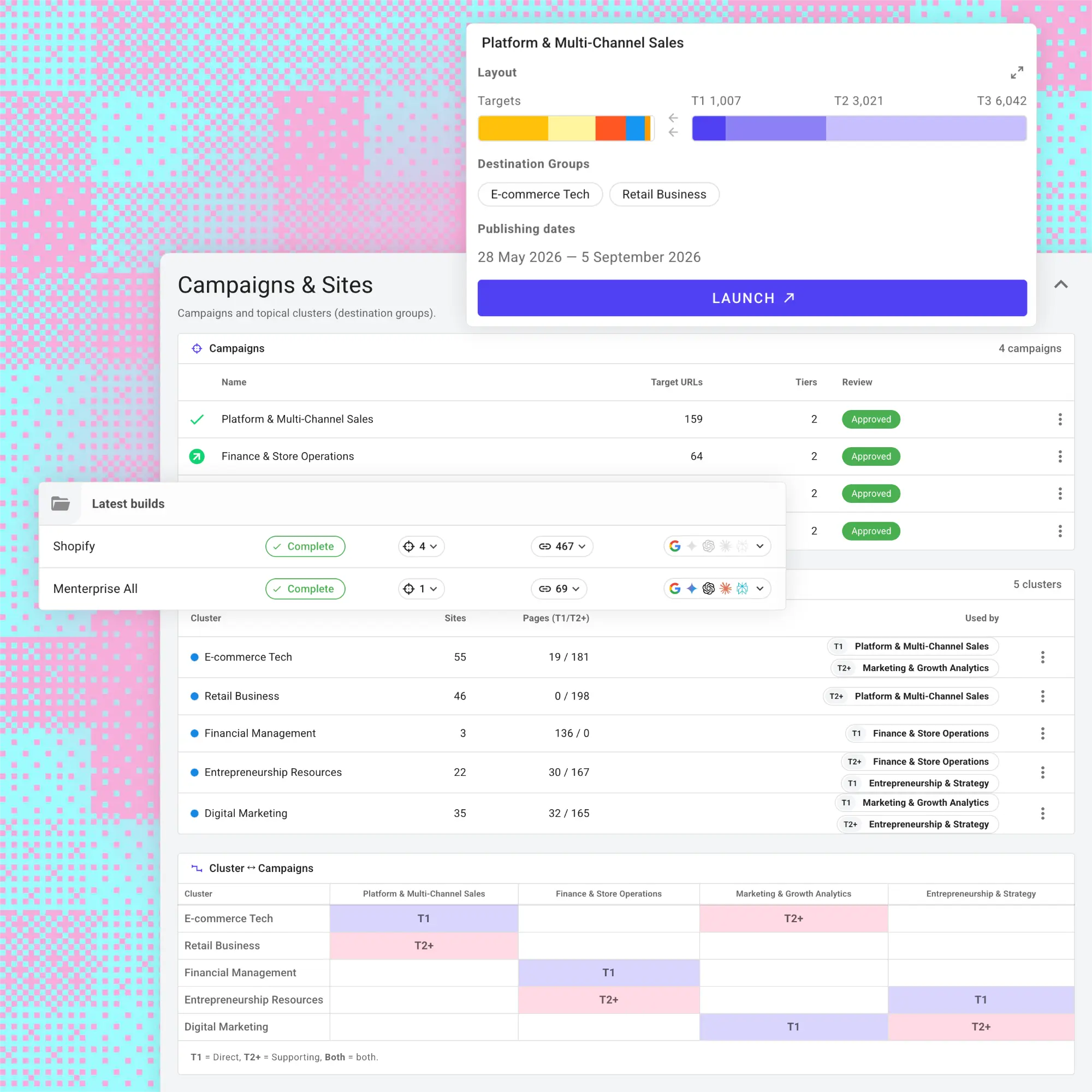Screen dimensions: 1092x1092
Task: Collapse the Campaigns & Sites section
Action: click(1061, 284)
